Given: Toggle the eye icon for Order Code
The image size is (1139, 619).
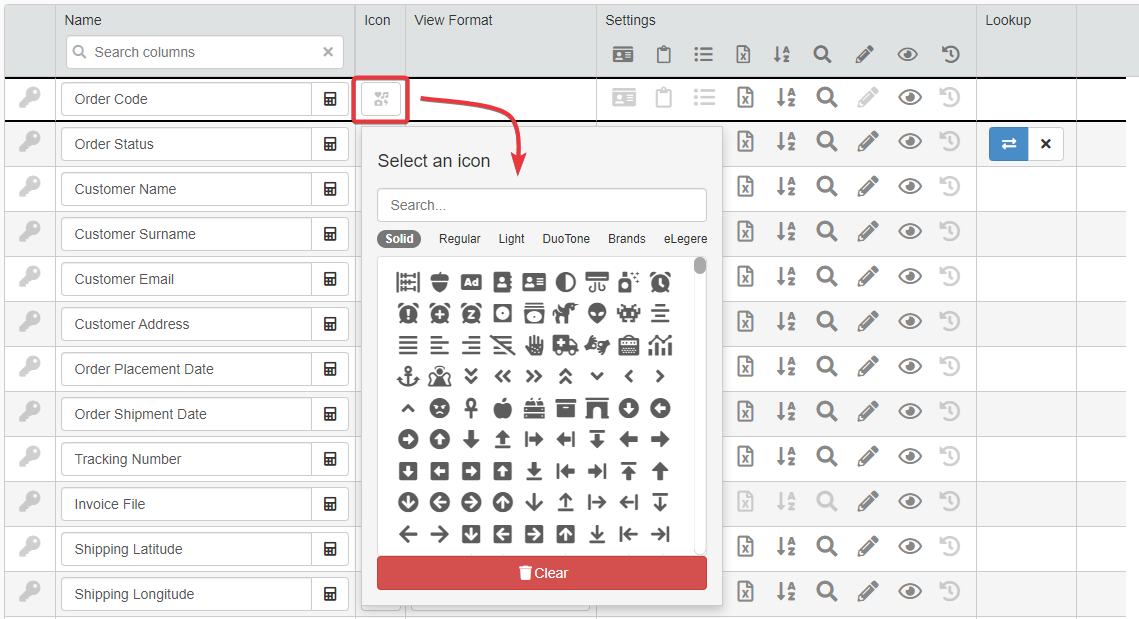Looking at the screenshot, I should point(909,97).
